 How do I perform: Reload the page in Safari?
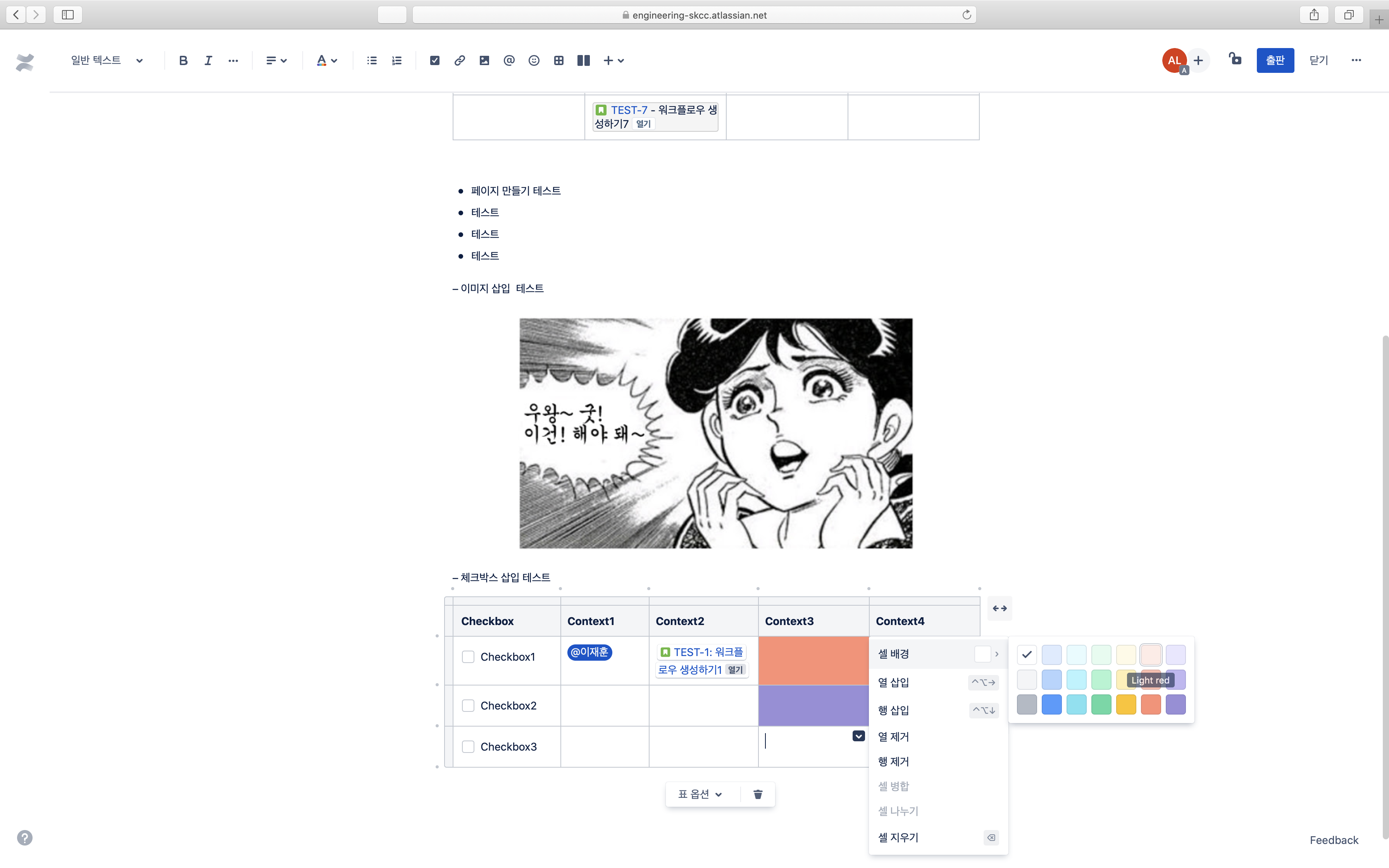tap(967, 15)
